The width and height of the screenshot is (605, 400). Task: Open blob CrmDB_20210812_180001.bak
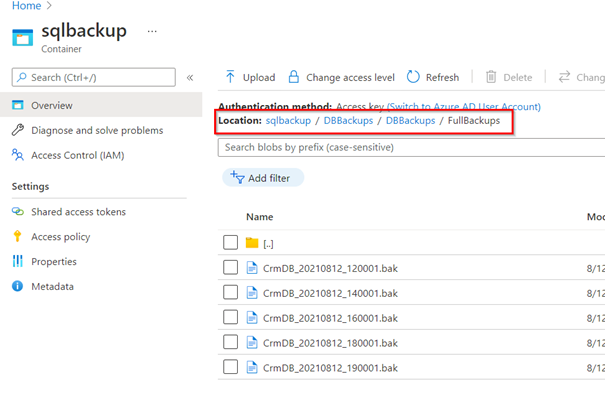pos(330,343)
